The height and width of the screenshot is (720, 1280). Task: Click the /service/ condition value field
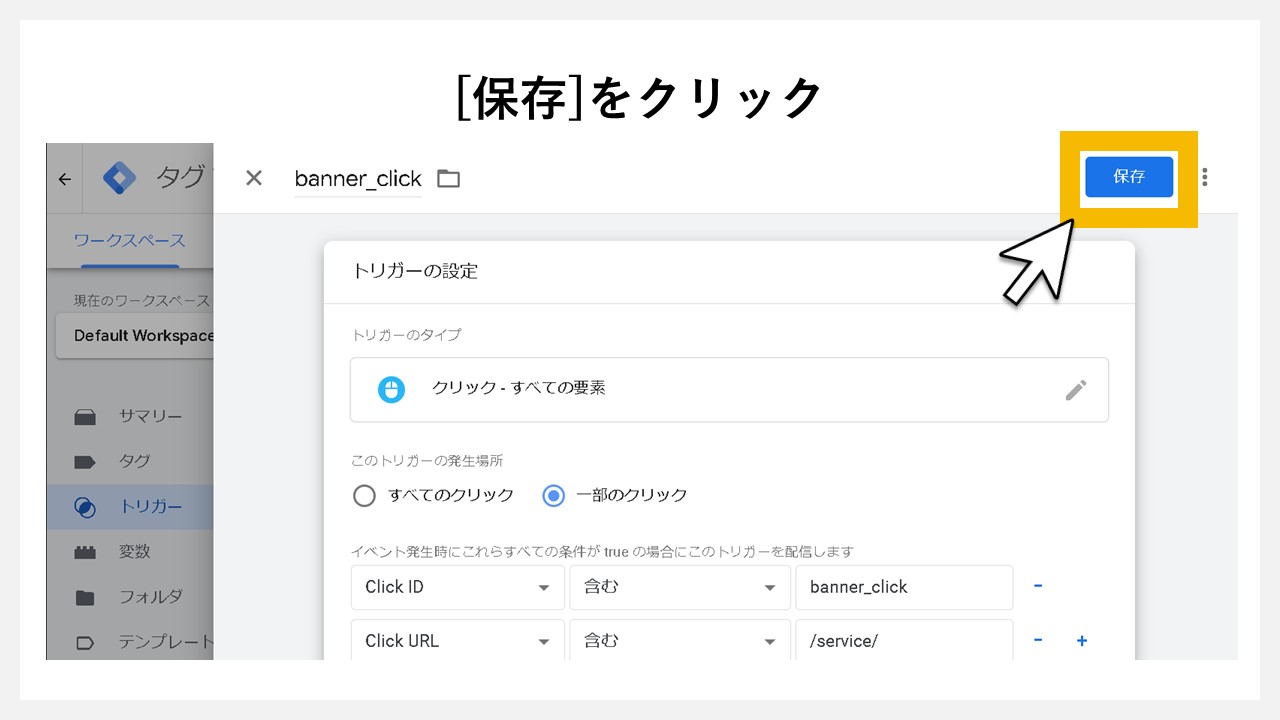[x=904, y=641]
